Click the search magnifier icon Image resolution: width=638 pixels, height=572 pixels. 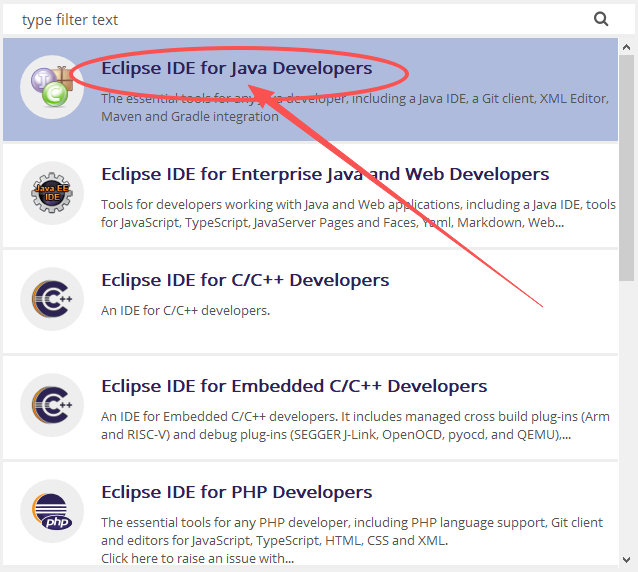pos(601,19)
